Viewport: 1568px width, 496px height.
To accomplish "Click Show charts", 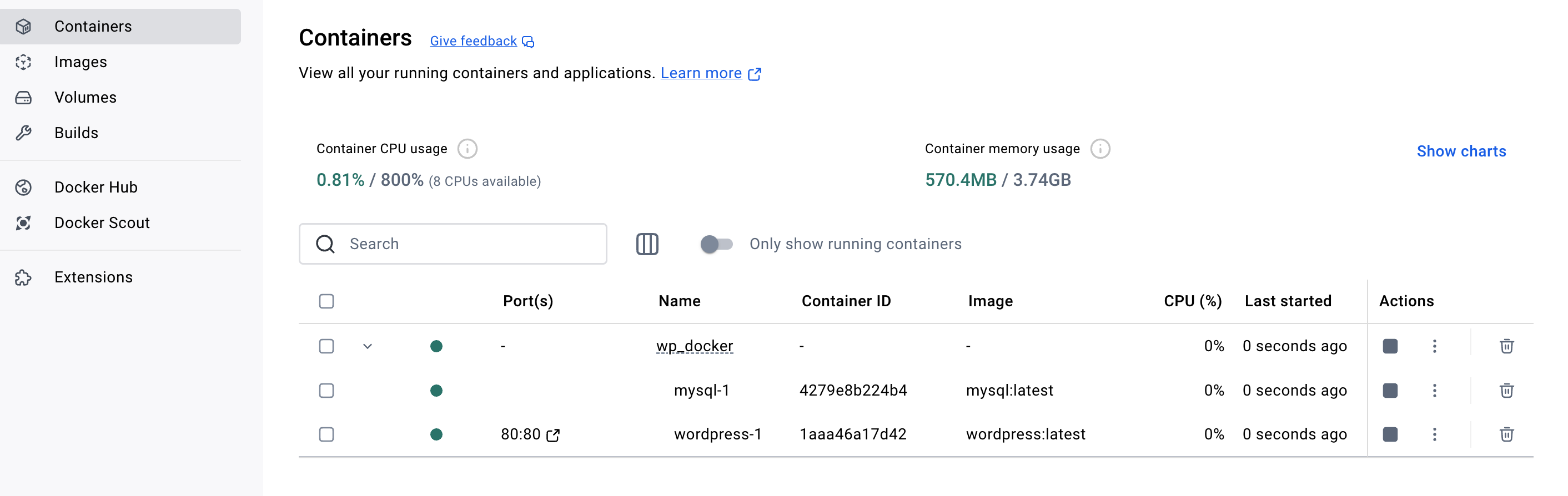I will click(x=1461, y=151).
